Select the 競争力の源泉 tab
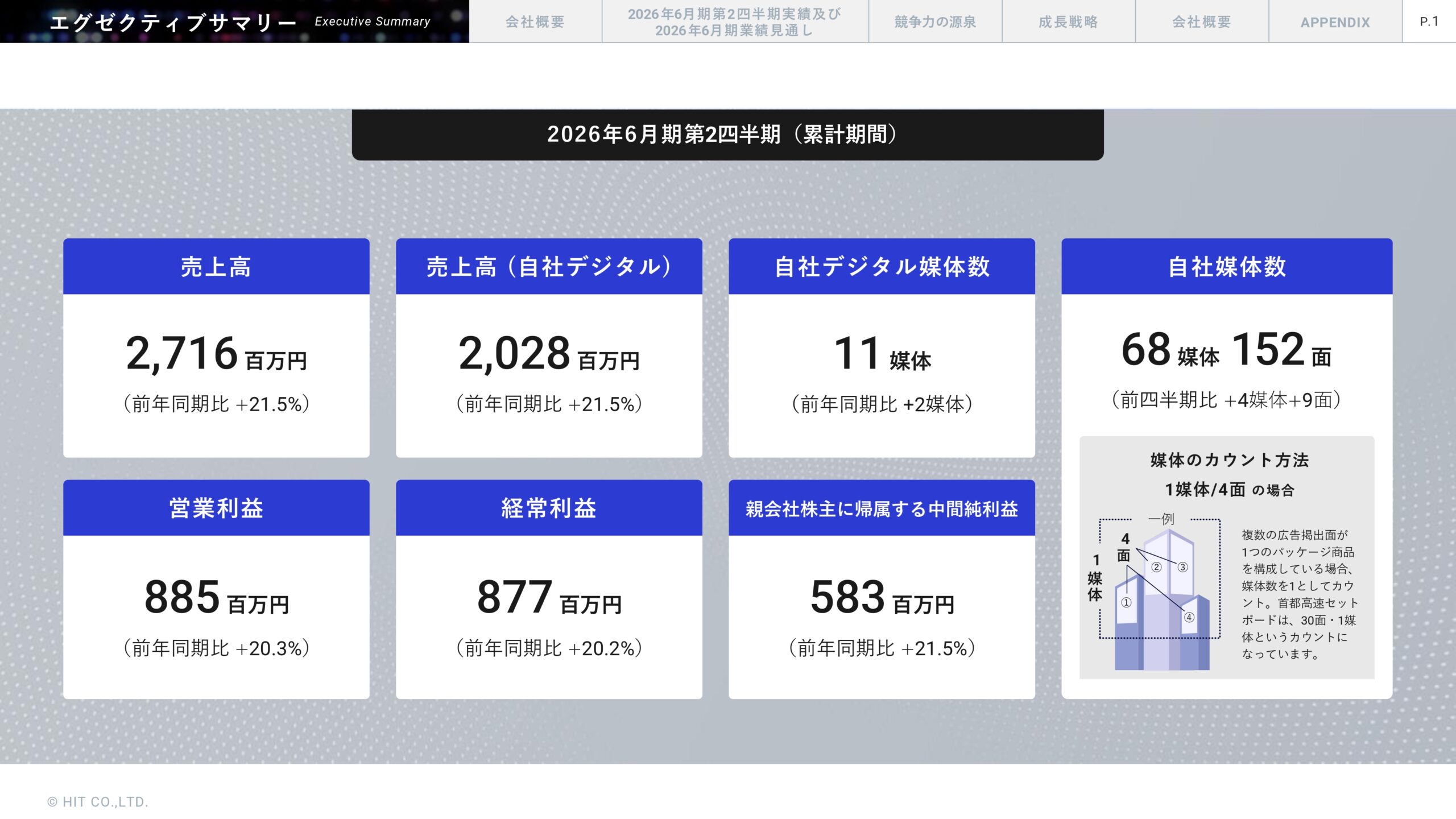The image size is (1456, 819). point(934,23)
